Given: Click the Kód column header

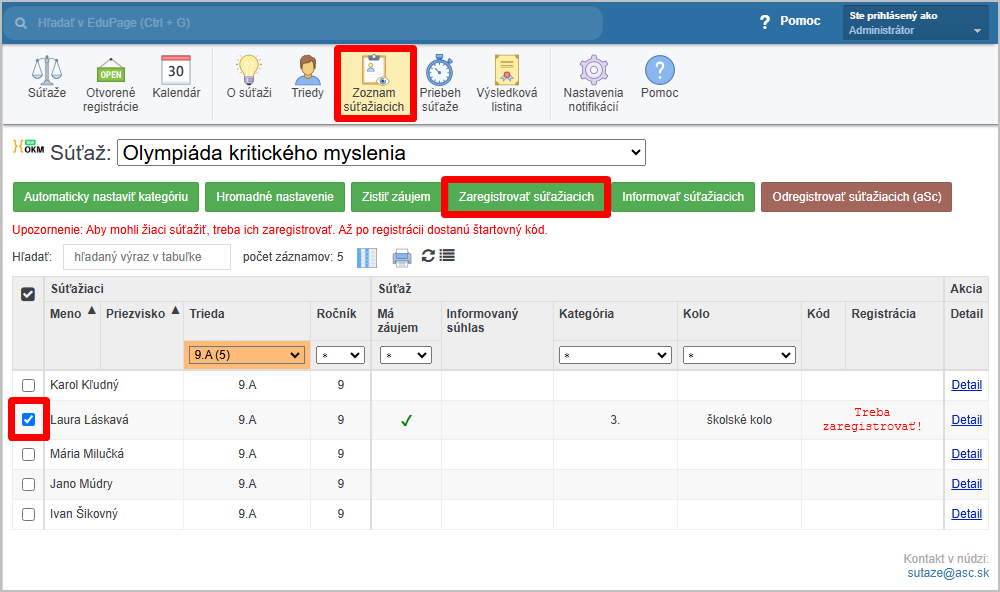Looking at the screenshot, I should click(818, 314).
